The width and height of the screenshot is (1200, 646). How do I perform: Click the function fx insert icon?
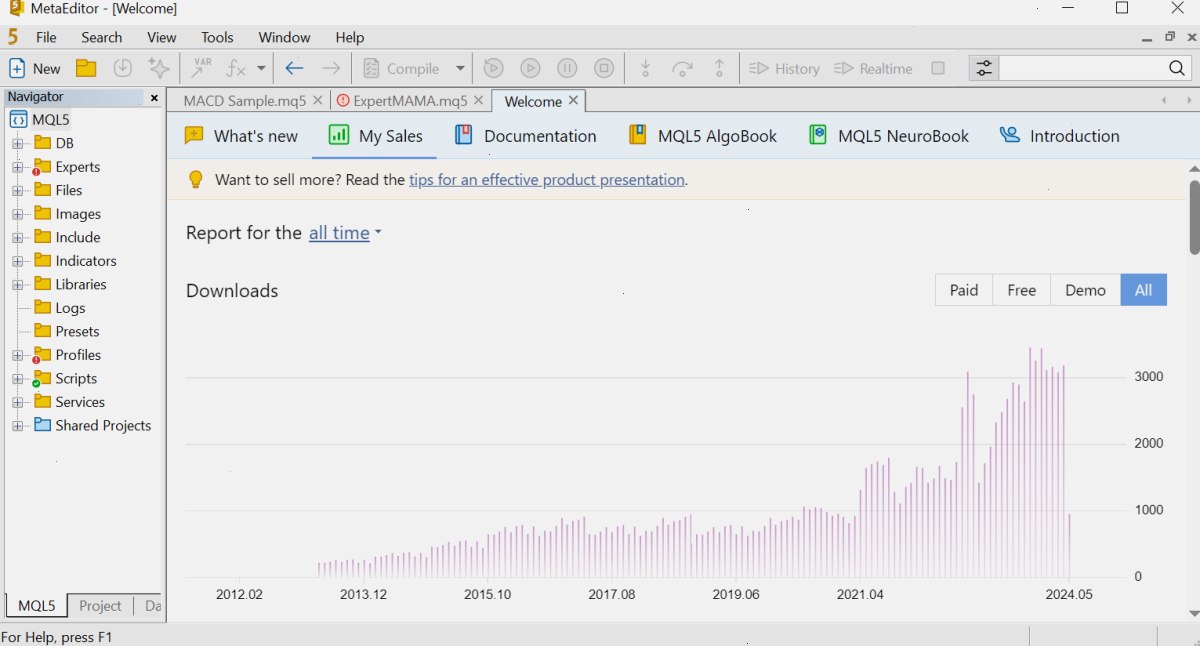click(x=236, y=68)
